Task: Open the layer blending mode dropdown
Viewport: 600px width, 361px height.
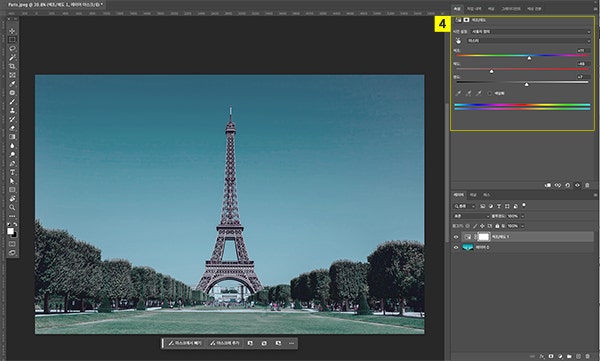Action: (x=471, y=216)
